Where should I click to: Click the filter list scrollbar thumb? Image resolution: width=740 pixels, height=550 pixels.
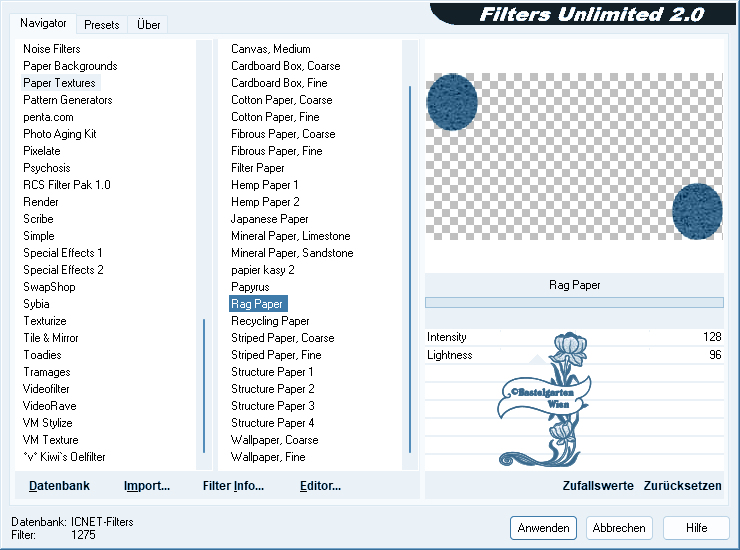click(410, 269)
